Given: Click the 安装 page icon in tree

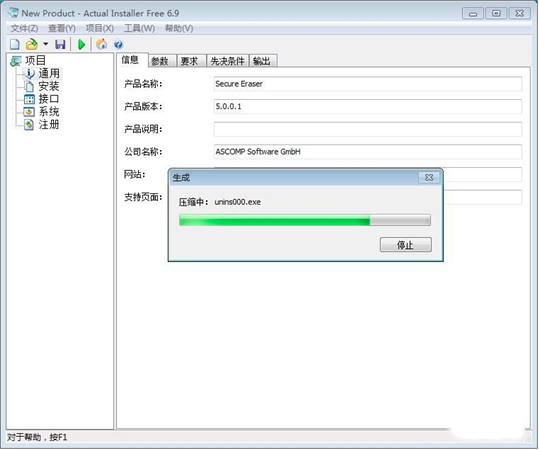Looking at the screenshot, I should click(x=30, y=86).
